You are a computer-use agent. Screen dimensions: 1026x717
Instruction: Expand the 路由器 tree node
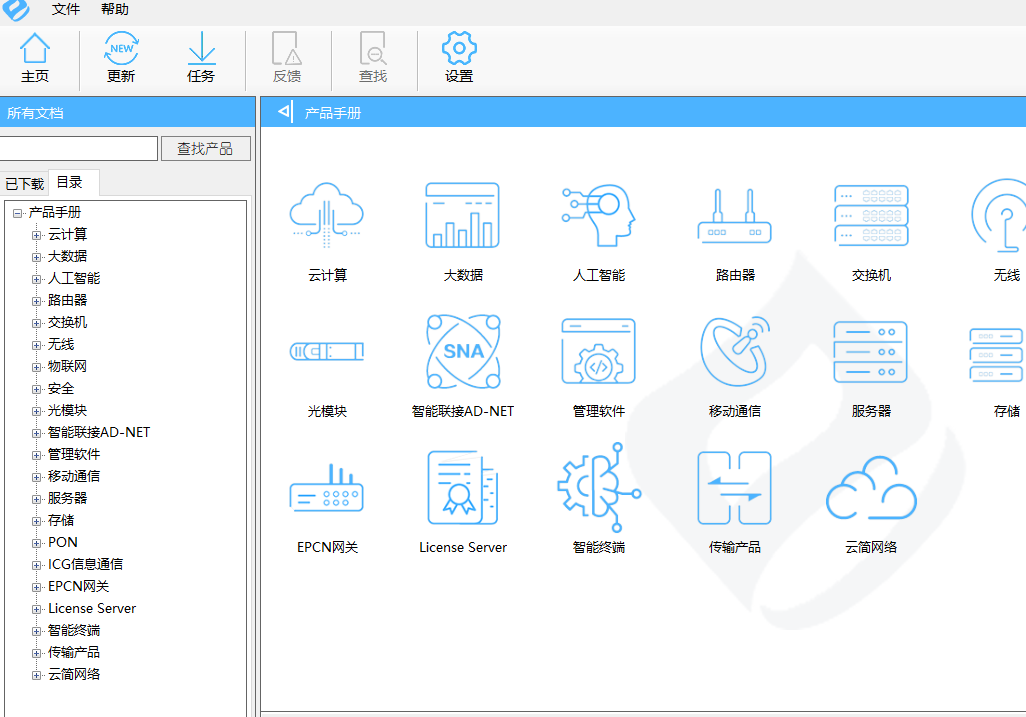pyautogui.click(x=36, y=302)
